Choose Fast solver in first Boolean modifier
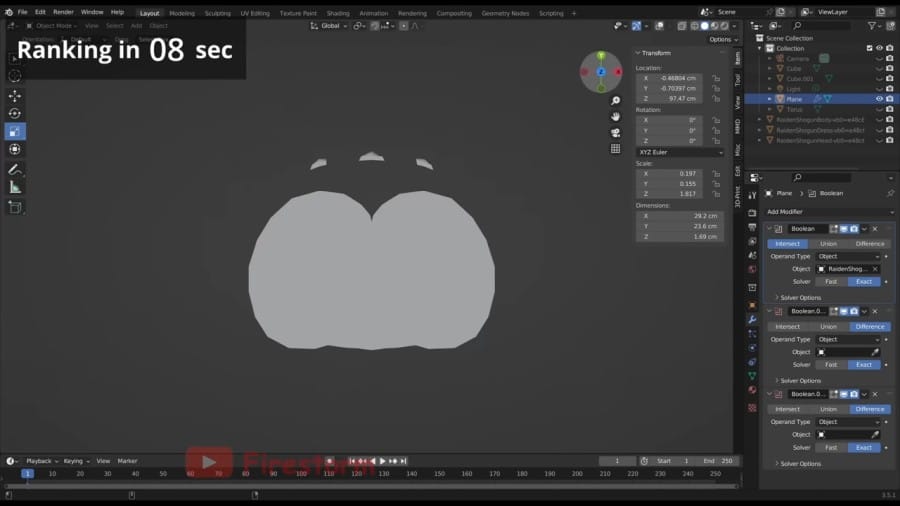900x506 pixels. [831, 282]
